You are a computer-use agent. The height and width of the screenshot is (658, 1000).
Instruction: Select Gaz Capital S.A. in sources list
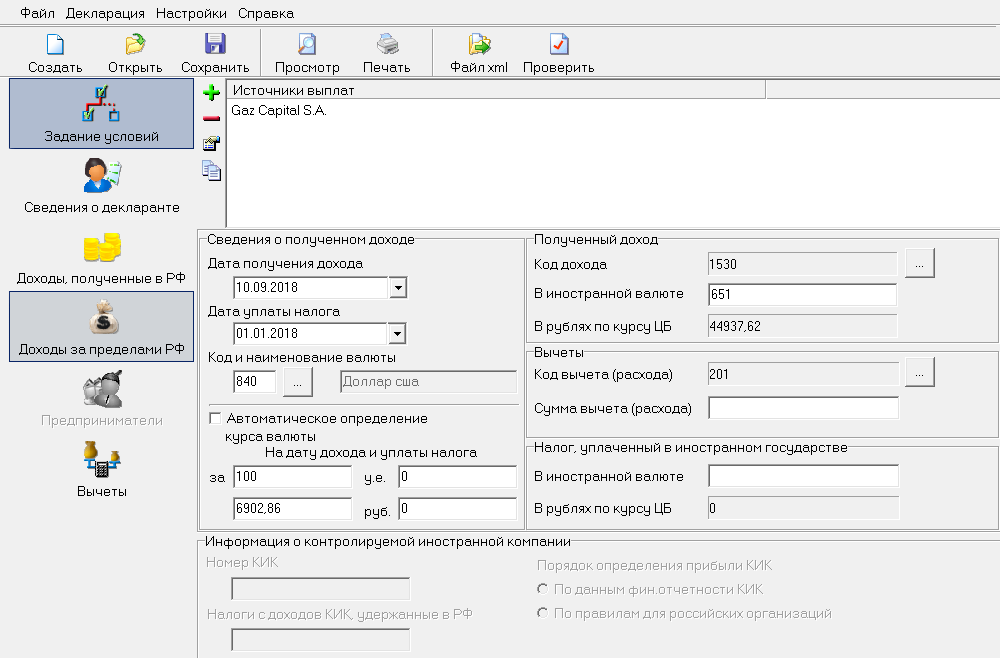click(279, 110)
